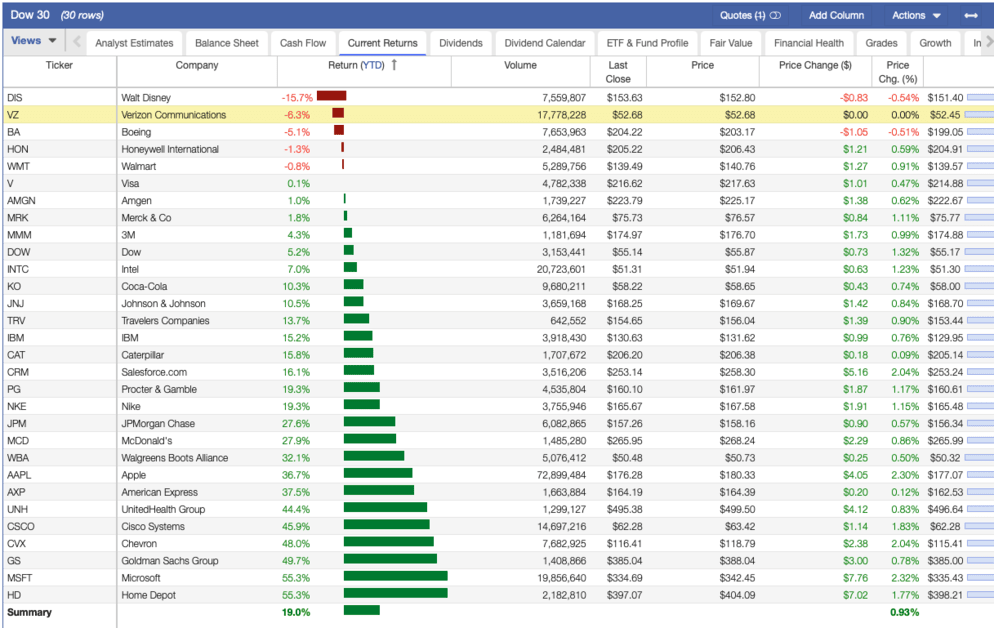Image resolution: width=994 pixels, height=628 pixels.
Task: Click the Chevron company name
Action: coord(139,543)
